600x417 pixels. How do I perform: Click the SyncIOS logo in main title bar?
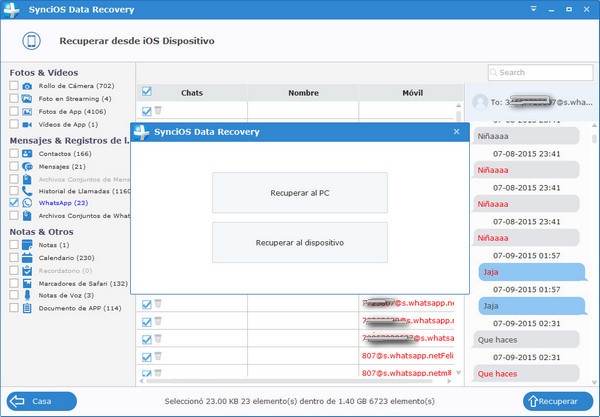[x=11, y=10]
